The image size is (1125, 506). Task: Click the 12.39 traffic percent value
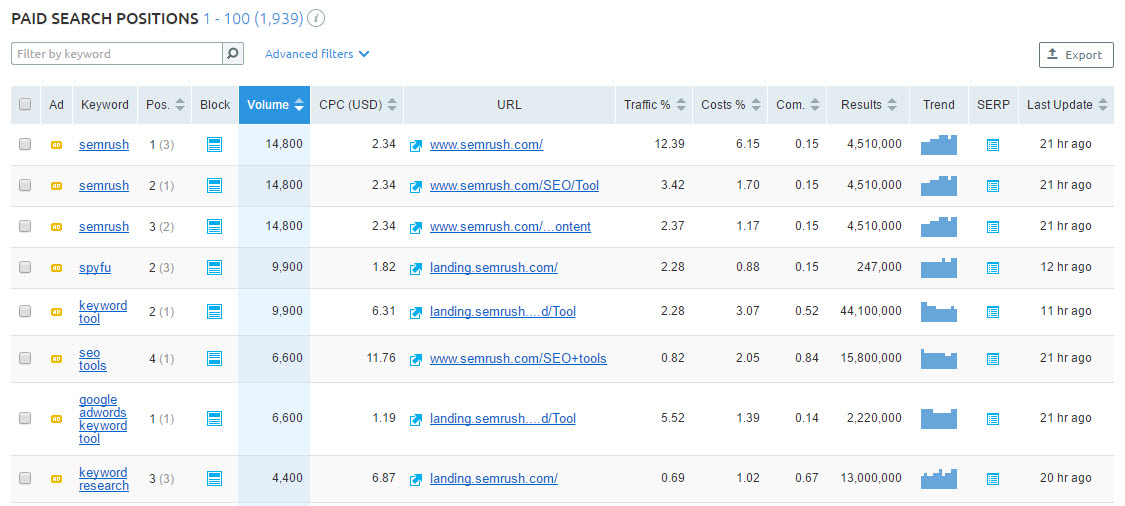[x=669, y=144]
